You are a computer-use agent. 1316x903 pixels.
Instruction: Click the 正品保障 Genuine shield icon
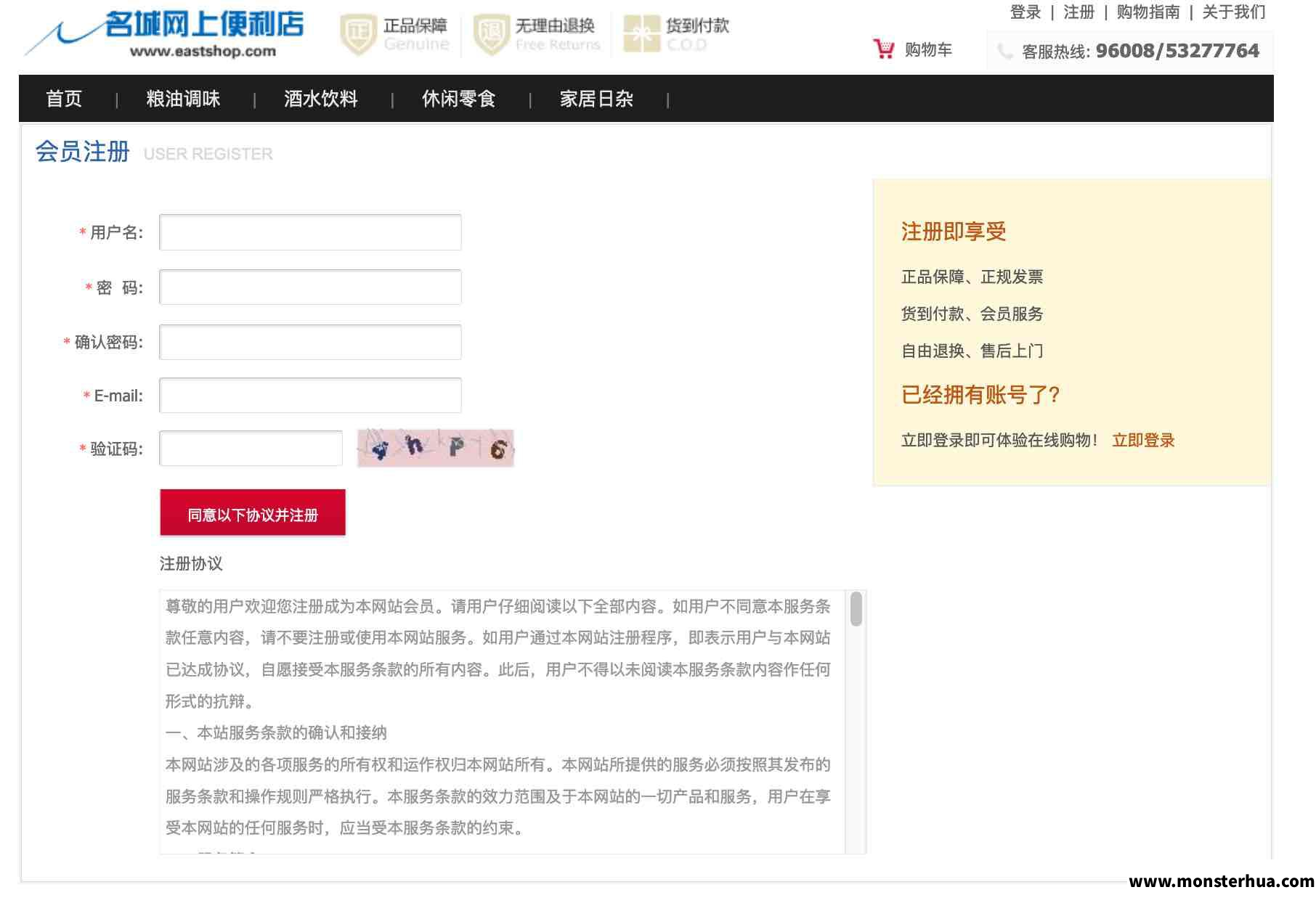(358, 34)
